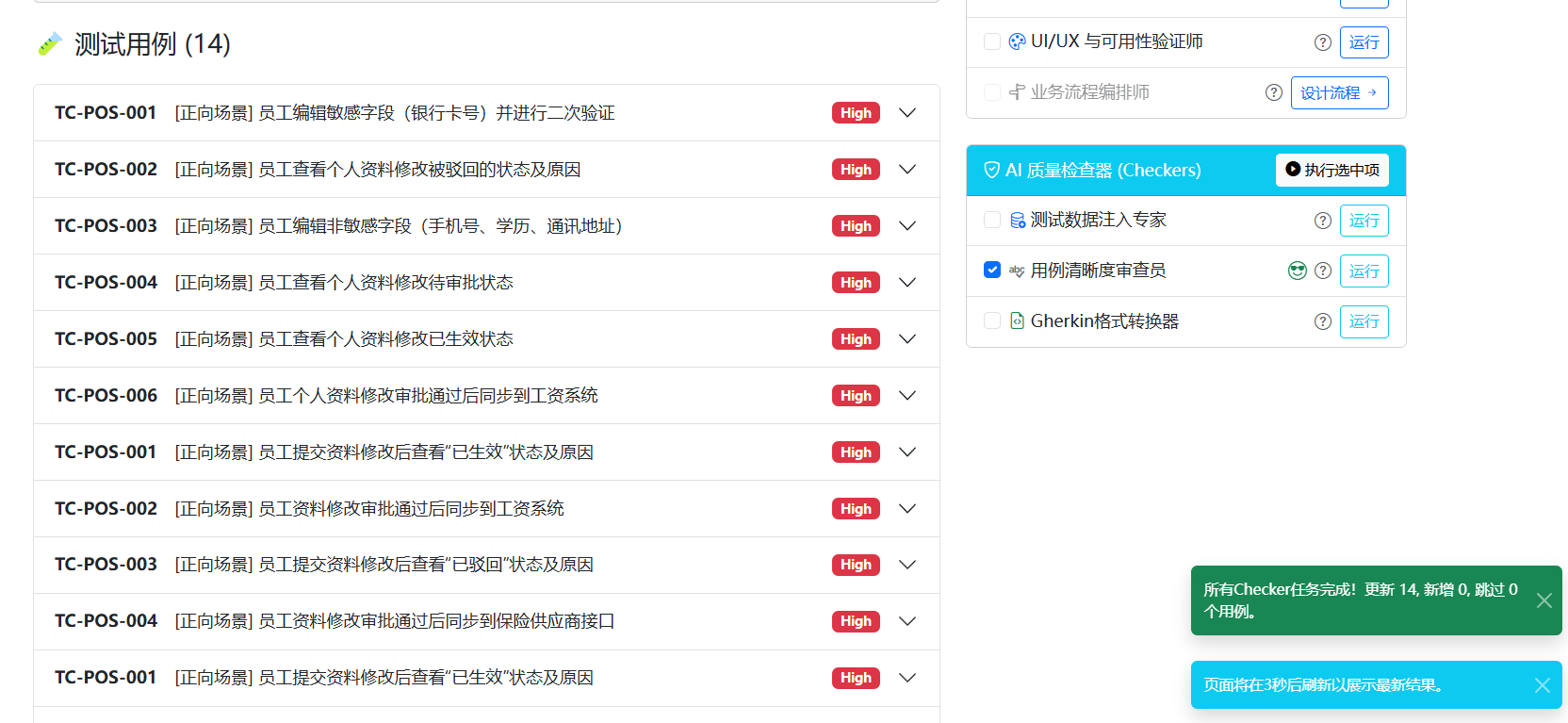Viewport: 1568px width, 723px height.
Task: Tick the Gherkin格式转换器 checkbox
Action: tap(991, 320)
